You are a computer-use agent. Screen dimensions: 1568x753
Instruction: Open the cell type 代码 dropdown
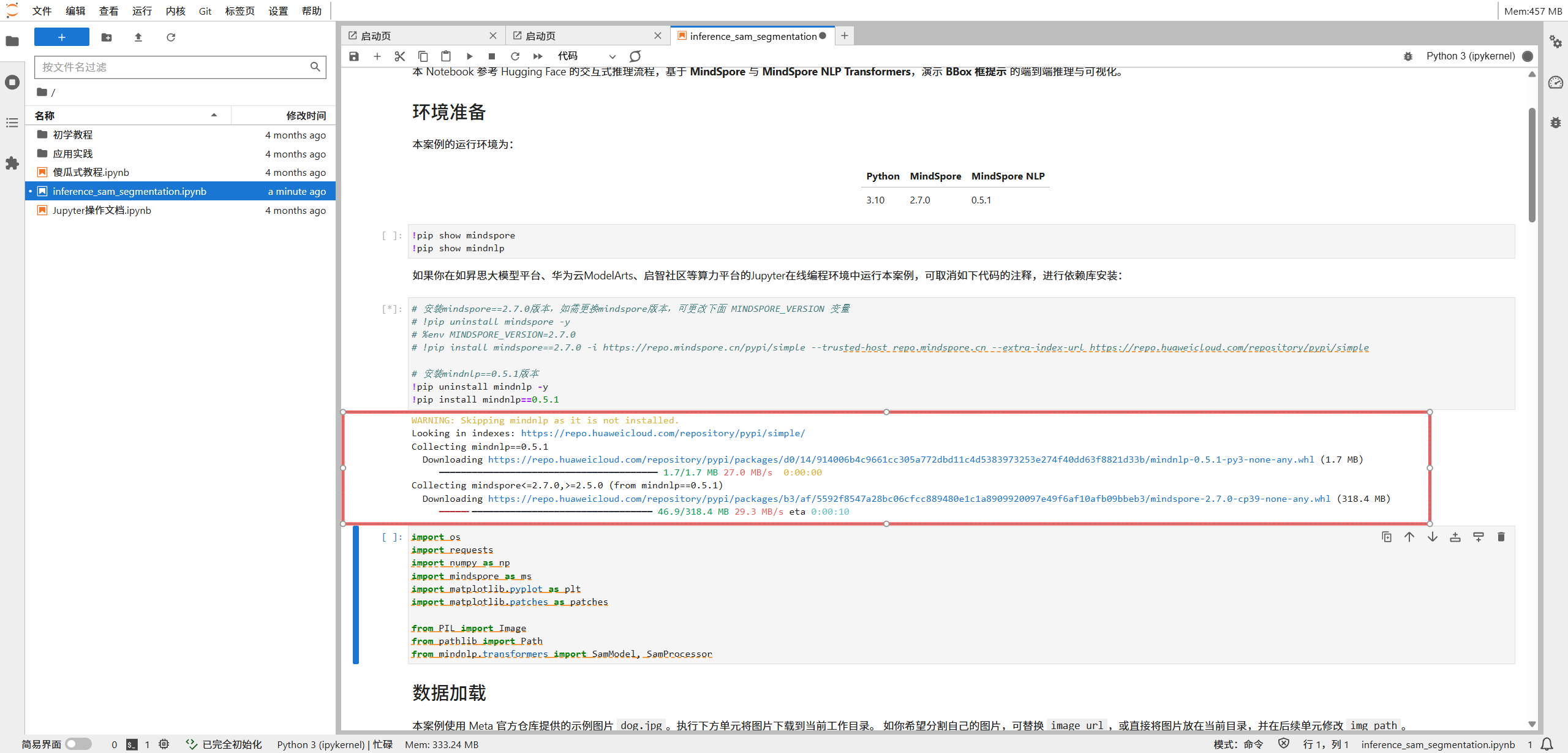point(586,56)
